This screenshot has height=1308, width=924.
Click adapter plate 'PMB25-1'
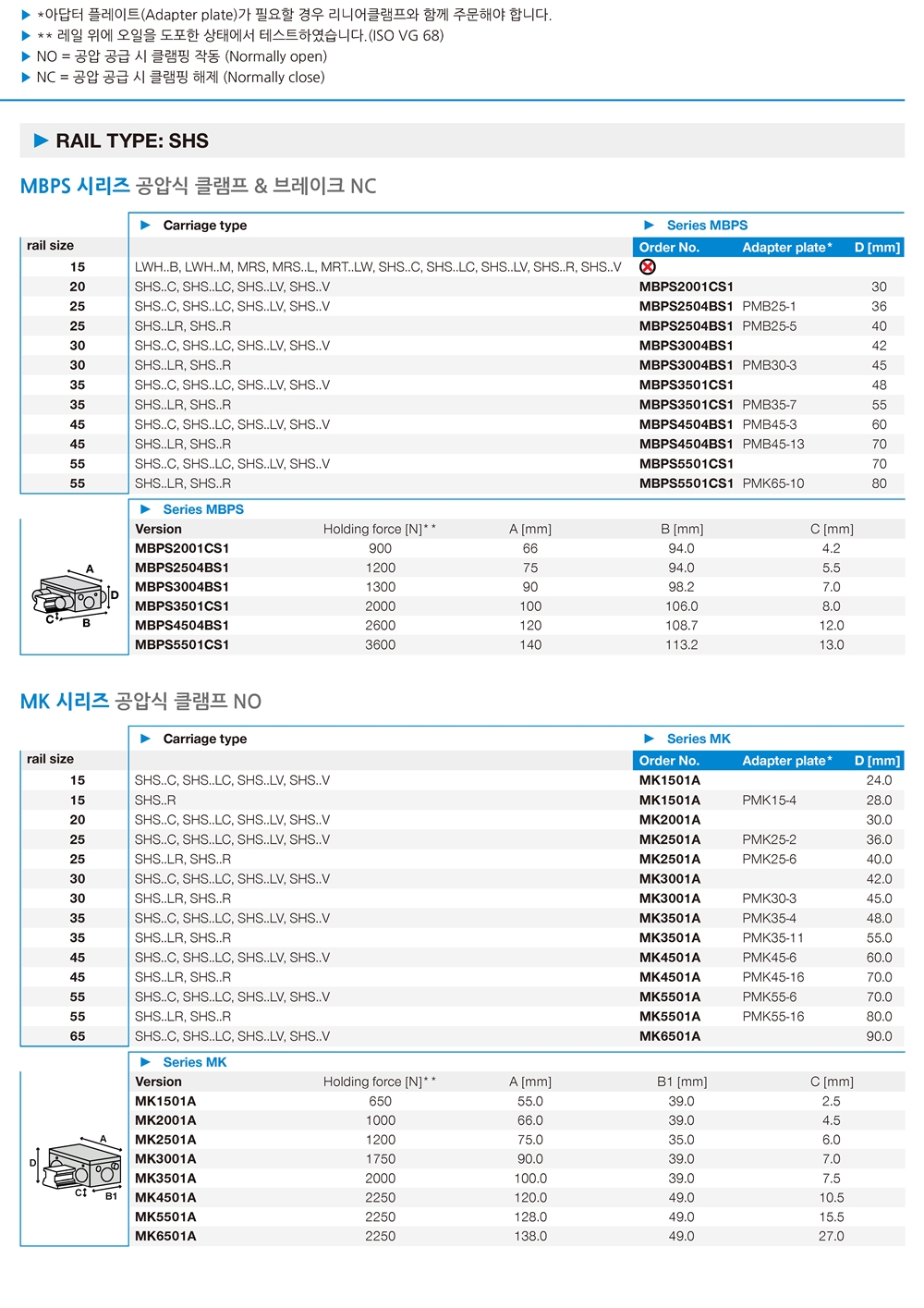pyautogui.click(x=769, y=306)
